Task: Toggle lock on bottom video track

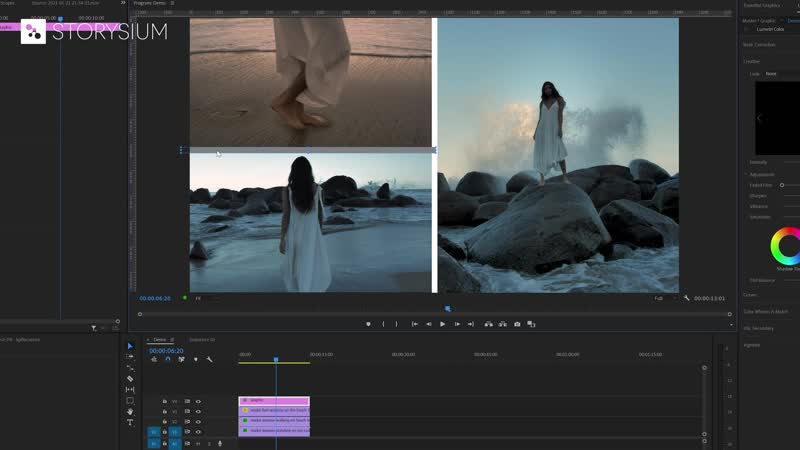Action: [164, 432]
